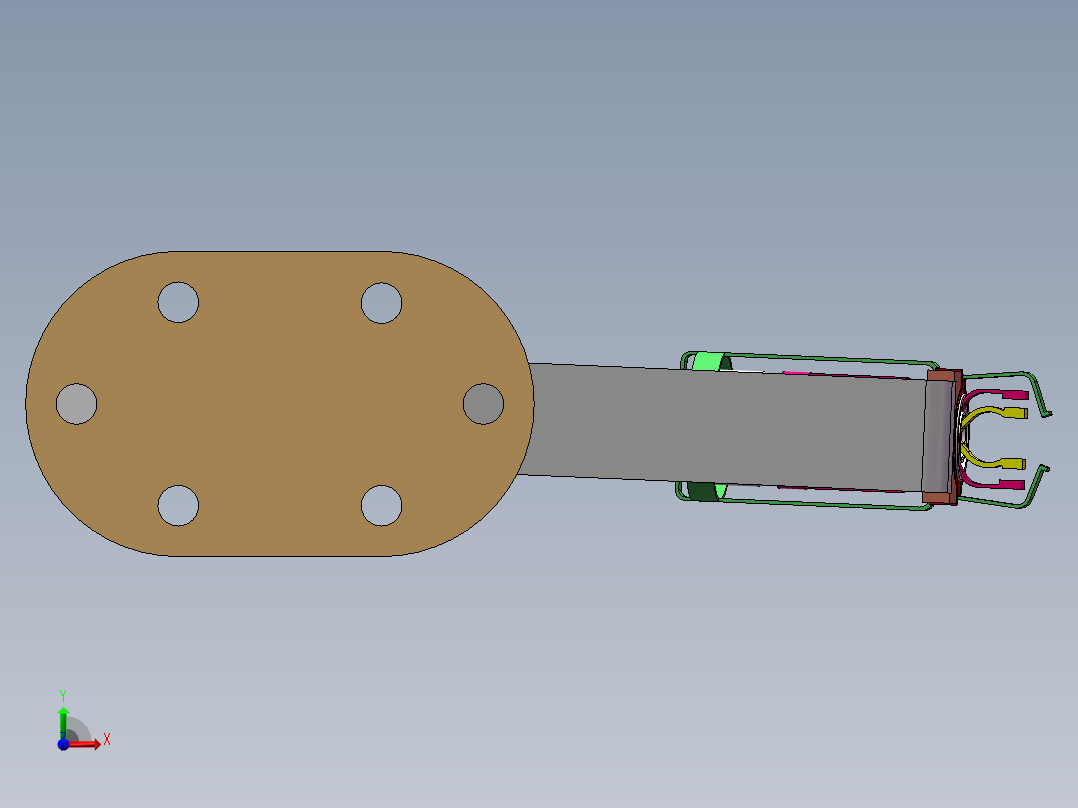Select the rightmost gray-filled hole near arm

point(483,404)
